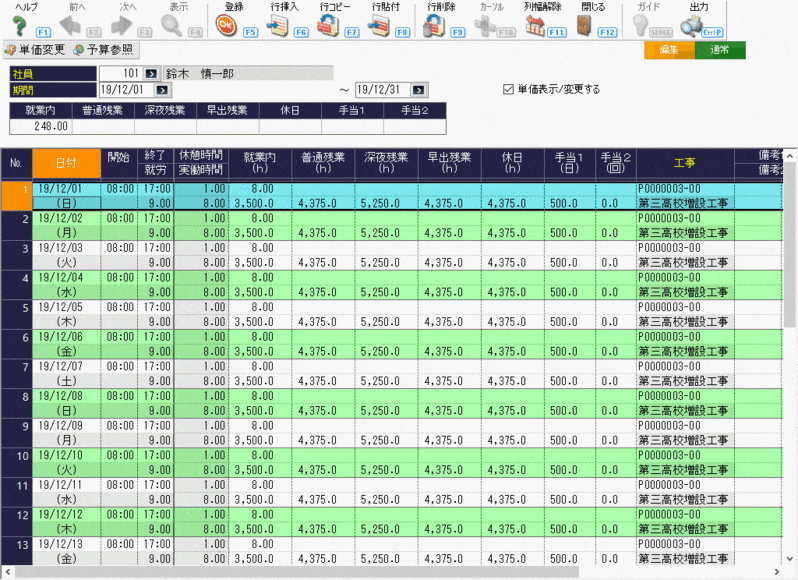Click the 19/12/07 end time 17:00
This screenshot has width=798, height=580.
tap(156, 366)
